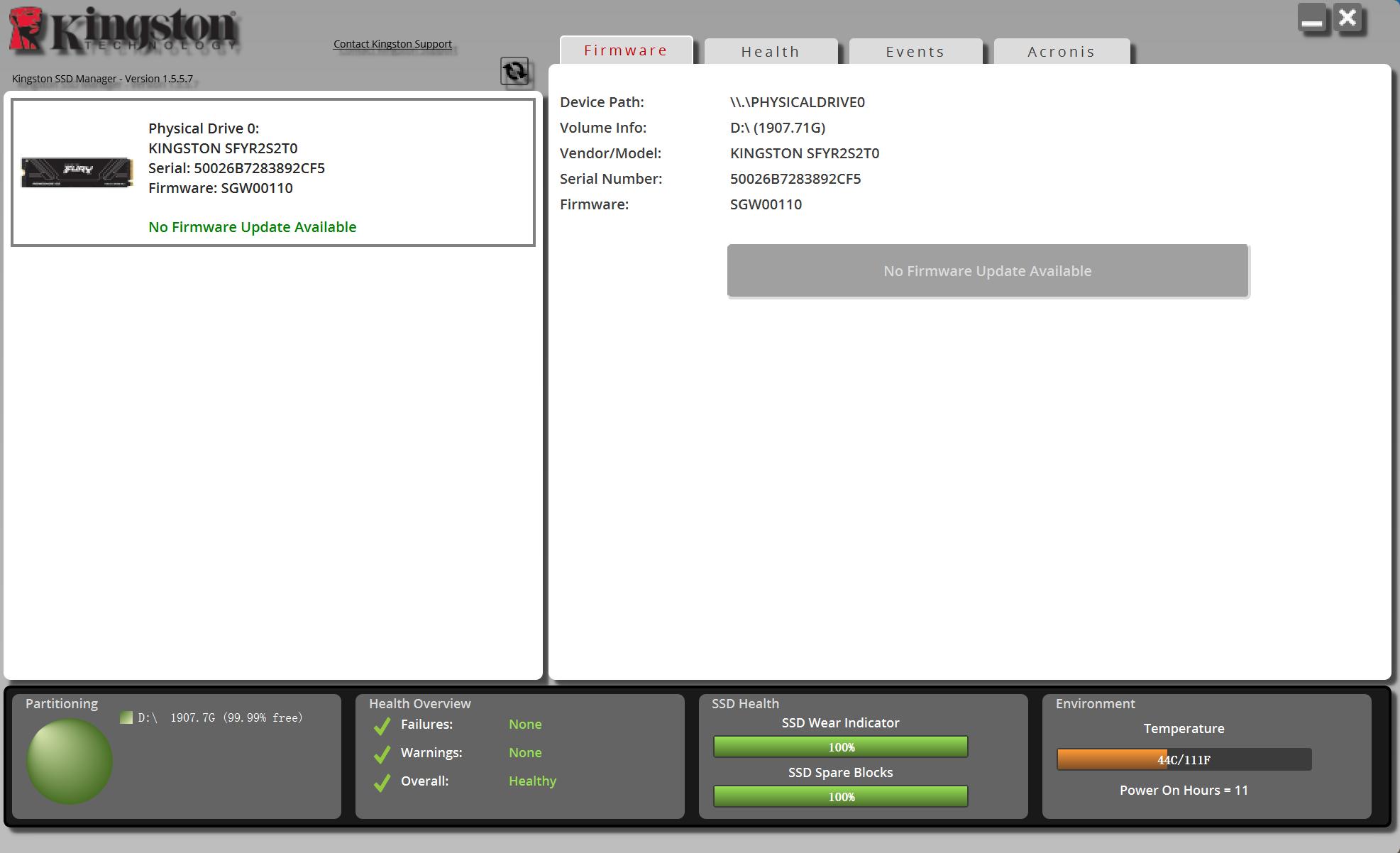Viewport: 1400px width, 853px height.
Task: Click the SSD Spare Blocks progress bar
Action: pos(840,796)
